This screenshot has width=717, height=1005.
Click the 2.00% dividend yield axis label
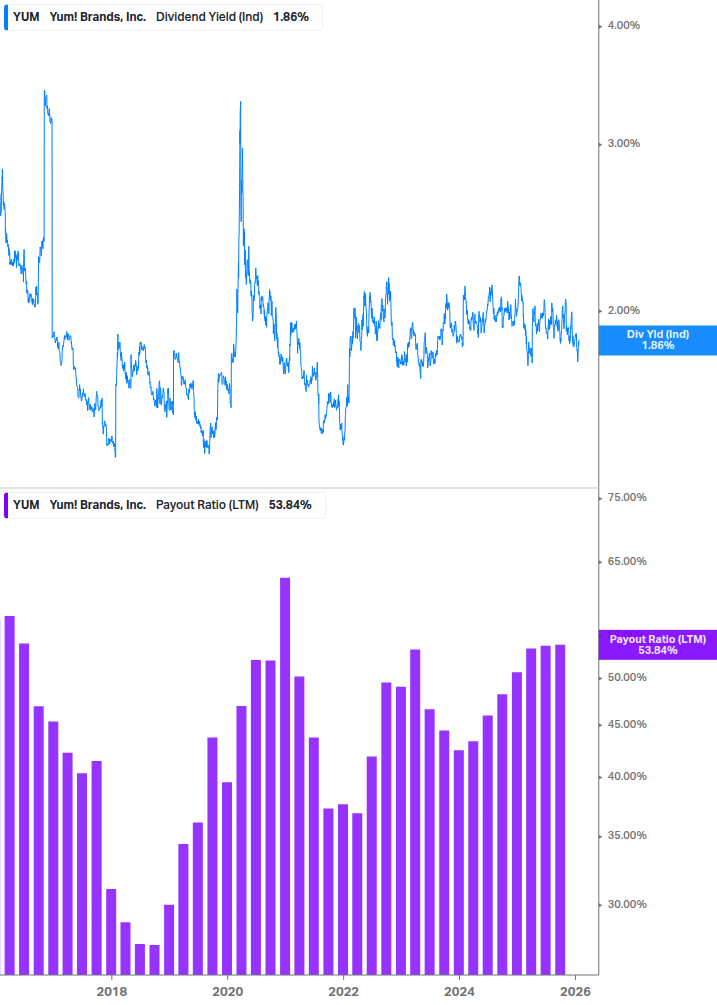[623, 310]
